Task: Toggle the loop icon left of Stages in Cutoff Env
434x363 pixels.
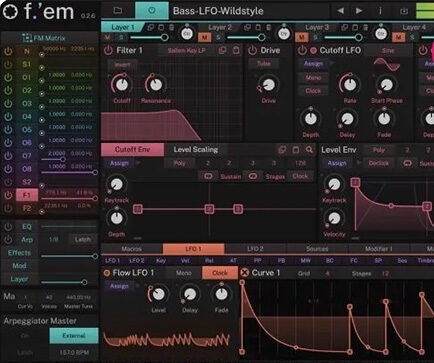Action: pos(253,176)
